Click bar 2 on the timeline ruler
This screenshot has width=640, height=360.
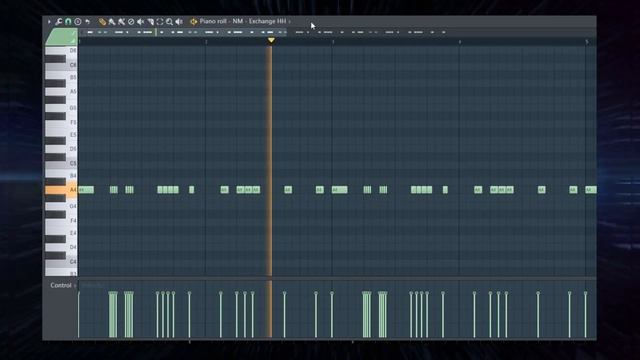[206, 42]
